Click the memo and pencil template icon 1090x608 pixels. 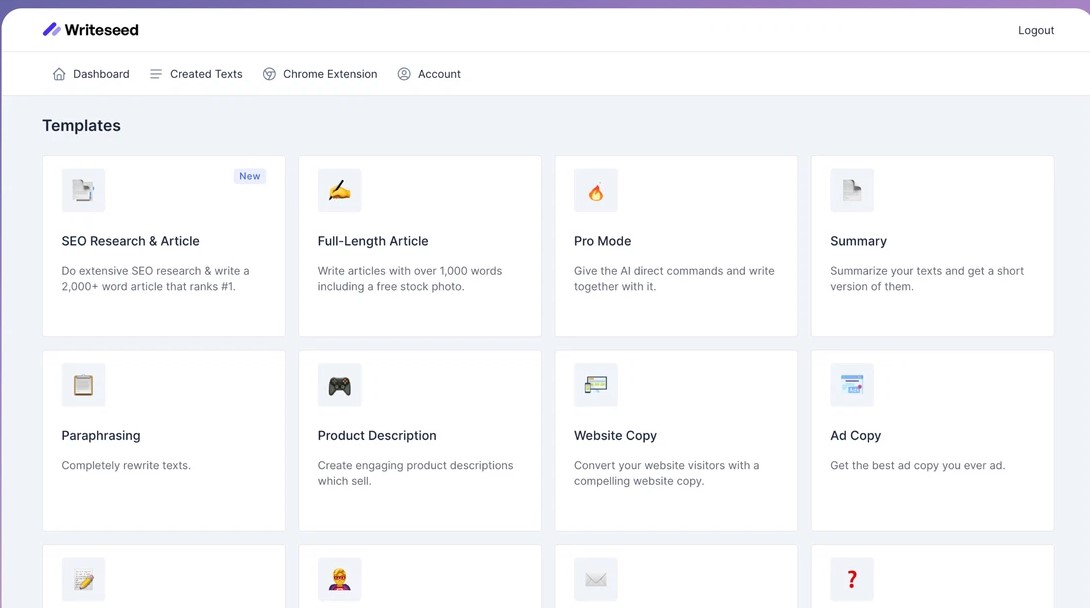coord(83,579)
